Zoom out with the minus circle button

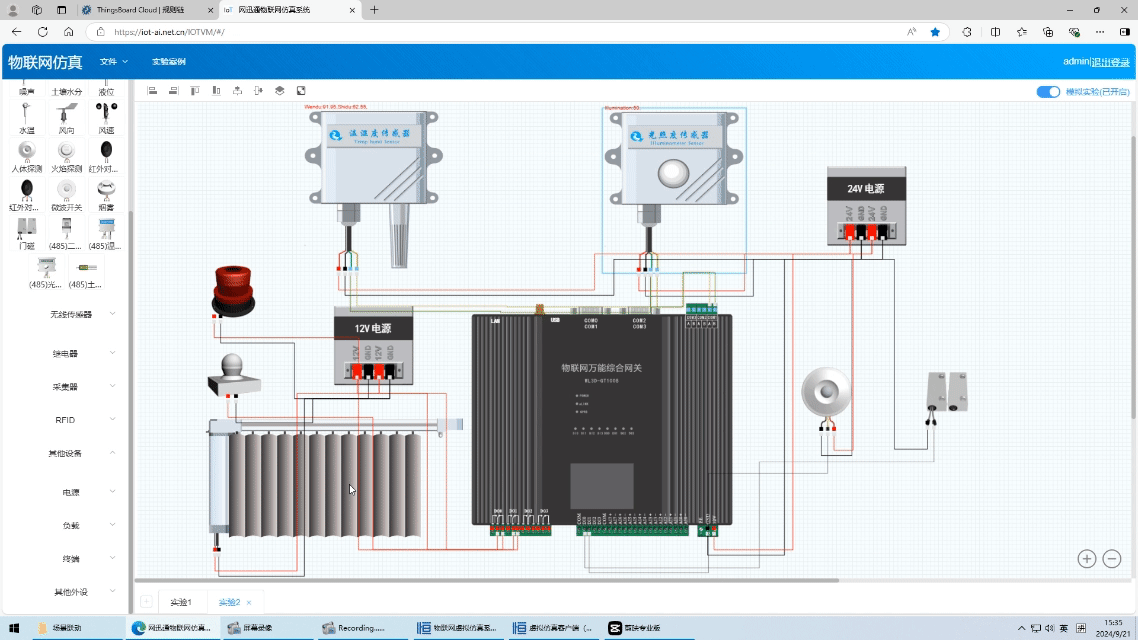[1112, 559]
